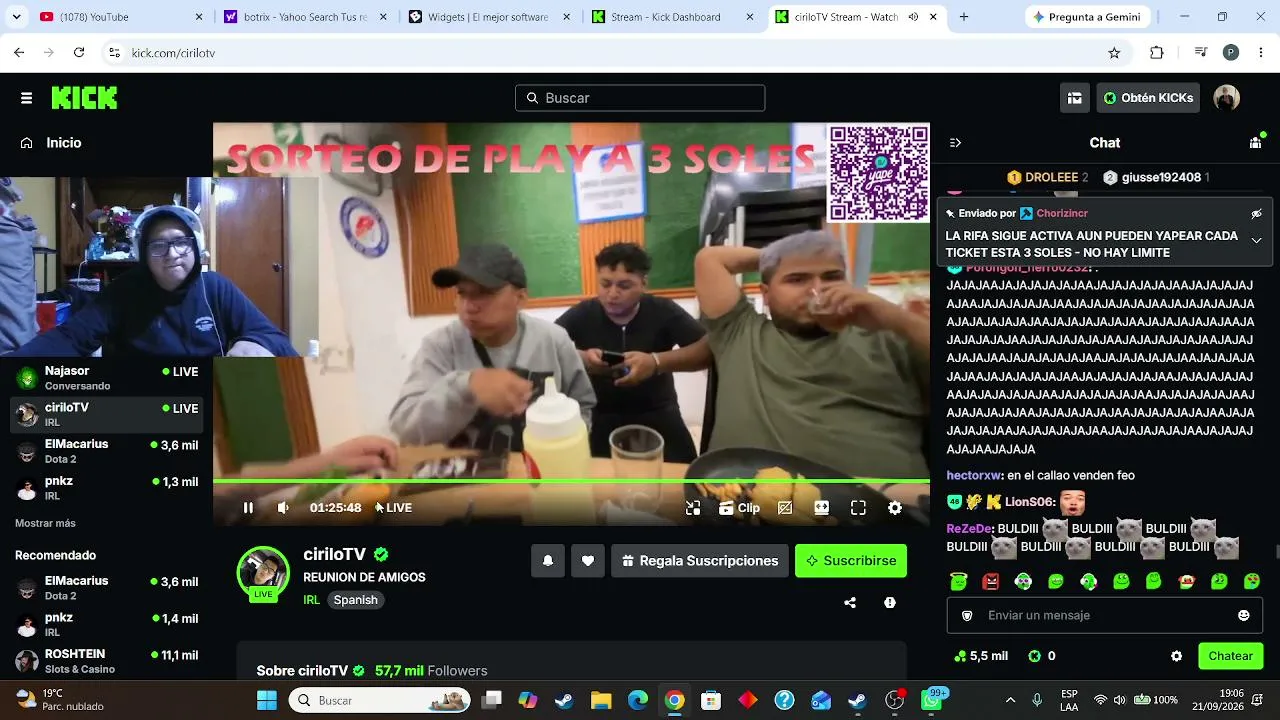Mute the stream player volume
This screenshot has width=1280, height=720.
click(x=283, y=508)
